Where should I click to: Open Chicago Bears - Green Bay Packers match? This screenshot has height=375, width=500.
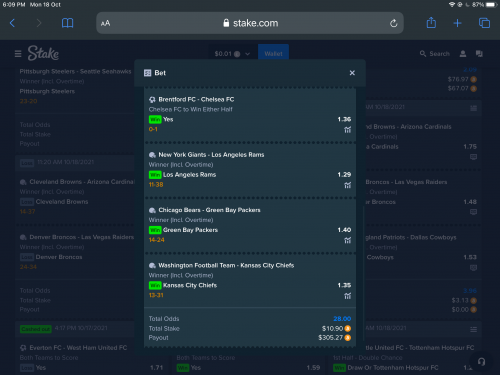click(x=209, y=210)
